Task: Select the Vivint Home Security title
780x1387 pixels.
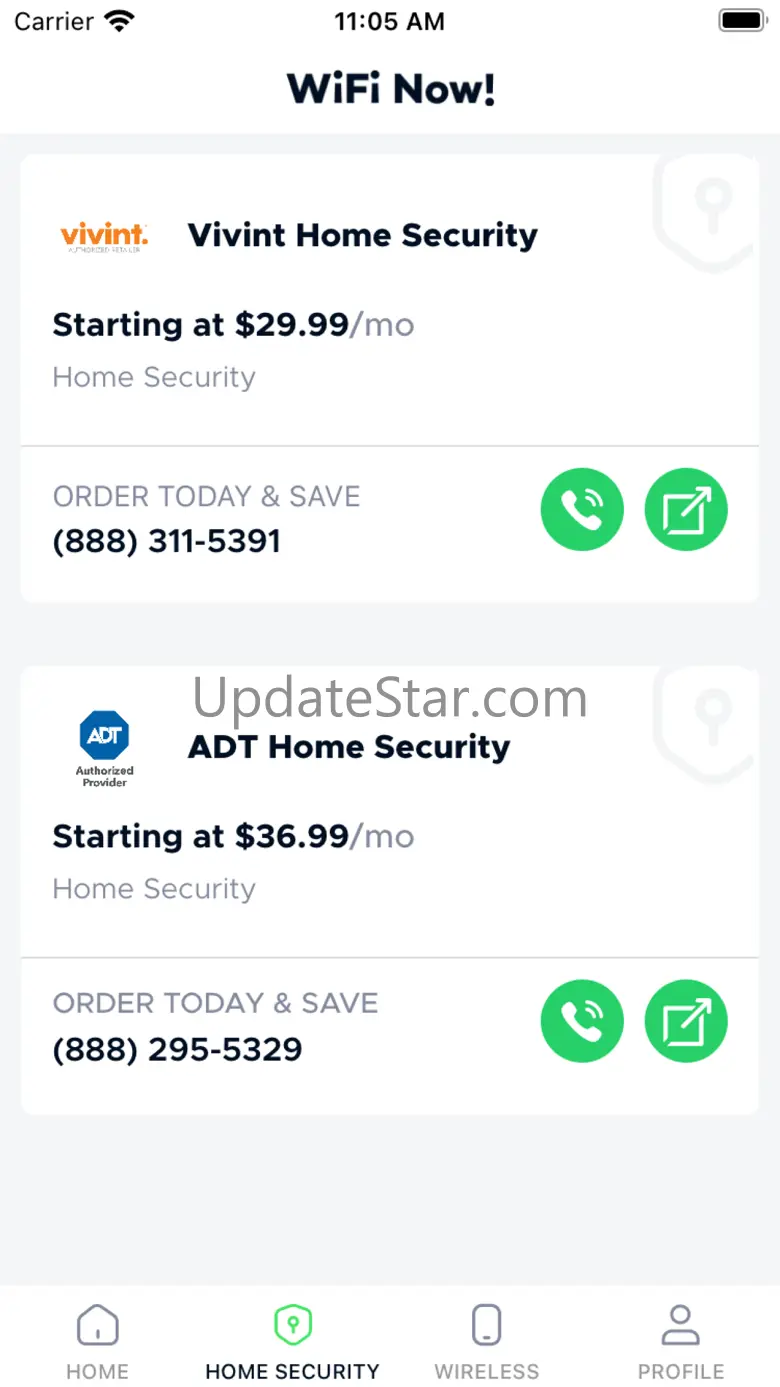Action: [x=363, y=235]
